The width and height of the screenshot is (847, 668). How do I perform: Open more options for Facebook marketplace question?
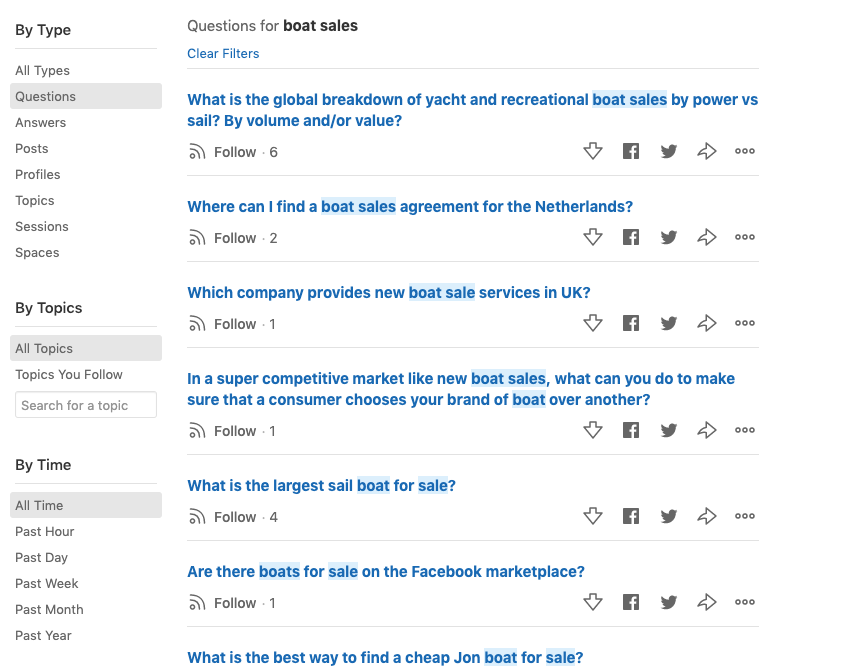(x=745, y=603)
